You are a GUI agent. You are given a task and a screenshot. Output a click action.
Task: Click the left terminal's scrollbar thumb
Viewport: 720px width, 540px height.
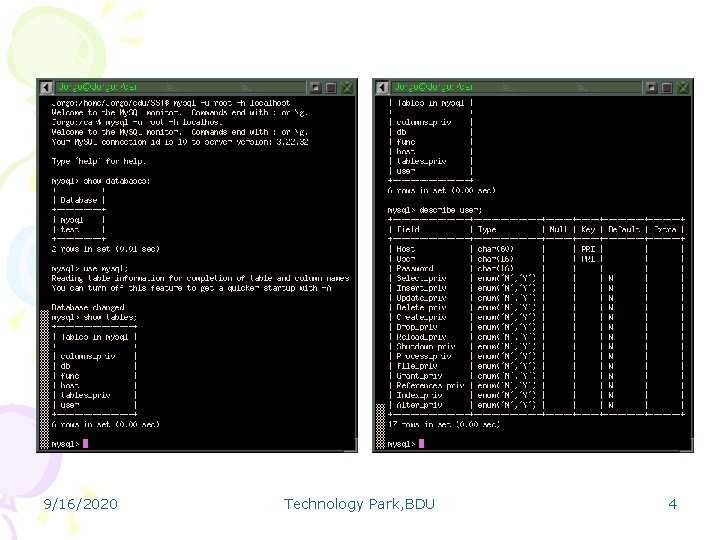pyautogui.click(x=45, y=379)
